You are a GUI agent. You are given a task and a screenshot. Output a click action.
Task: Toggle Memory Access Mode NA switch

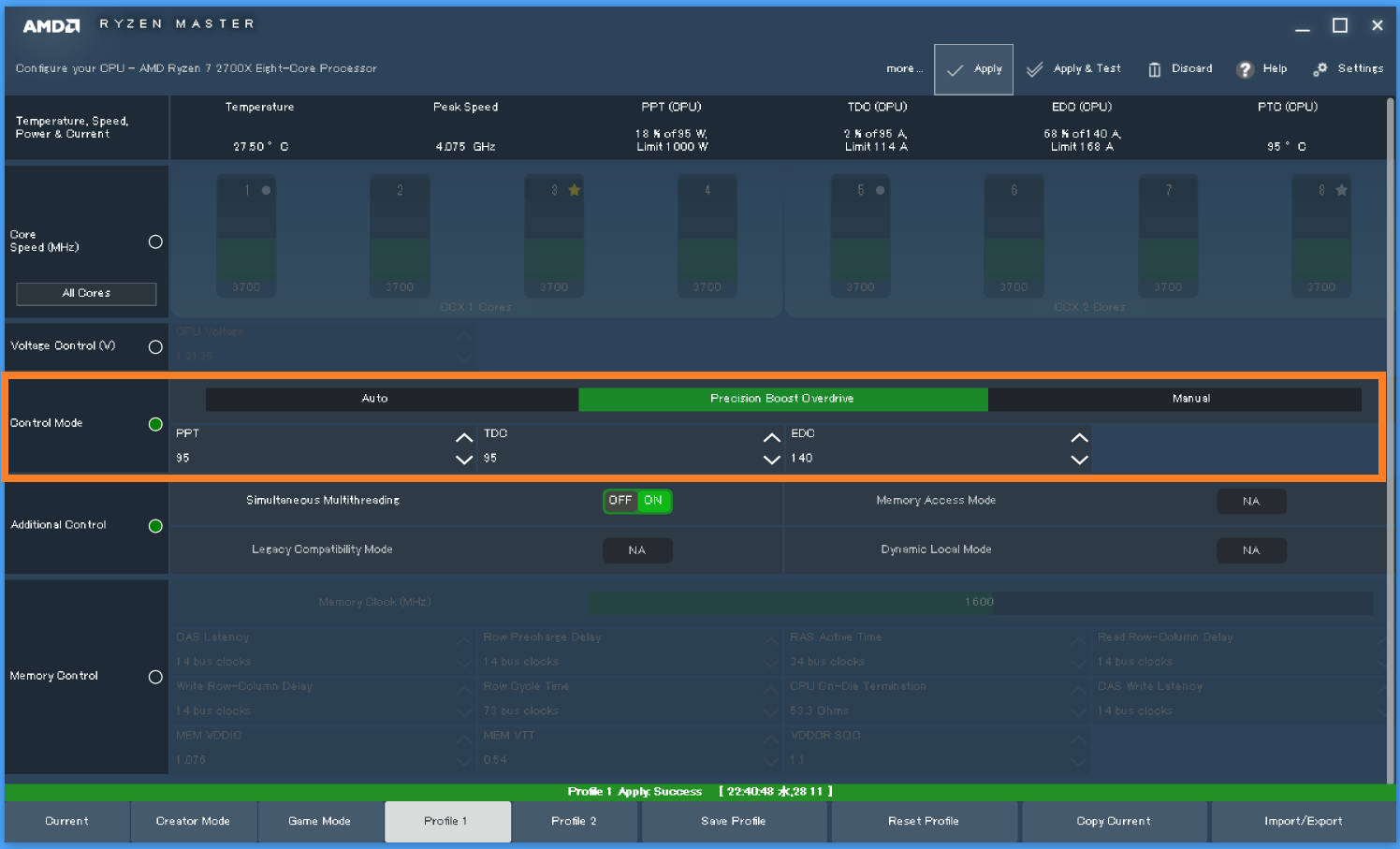1251,502
